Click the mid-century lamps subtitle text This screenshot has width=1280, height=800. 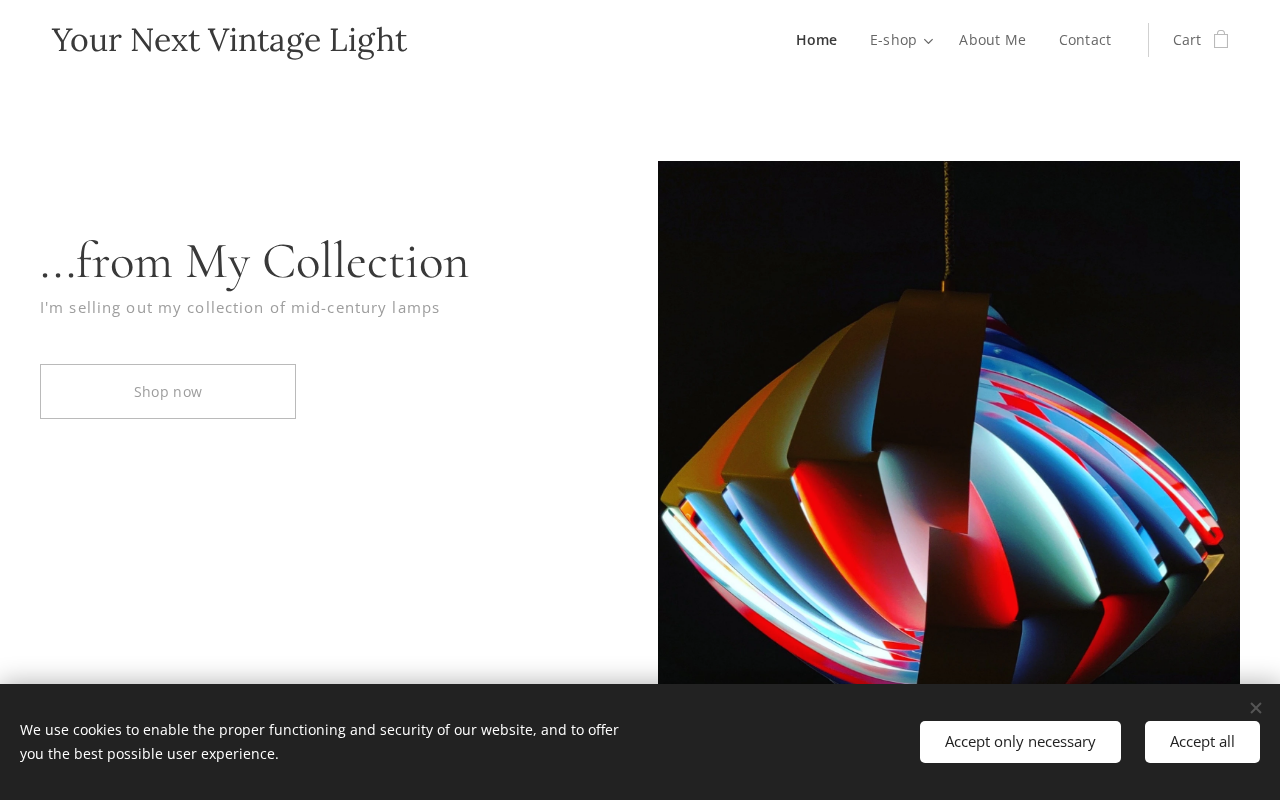tap(240, 307)
